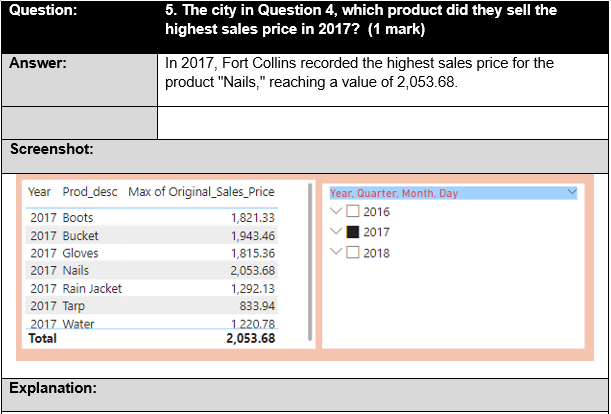The height and width of the screenshot is (414, 611).
Task: Select the Nails product row
Action: (76, 271)
